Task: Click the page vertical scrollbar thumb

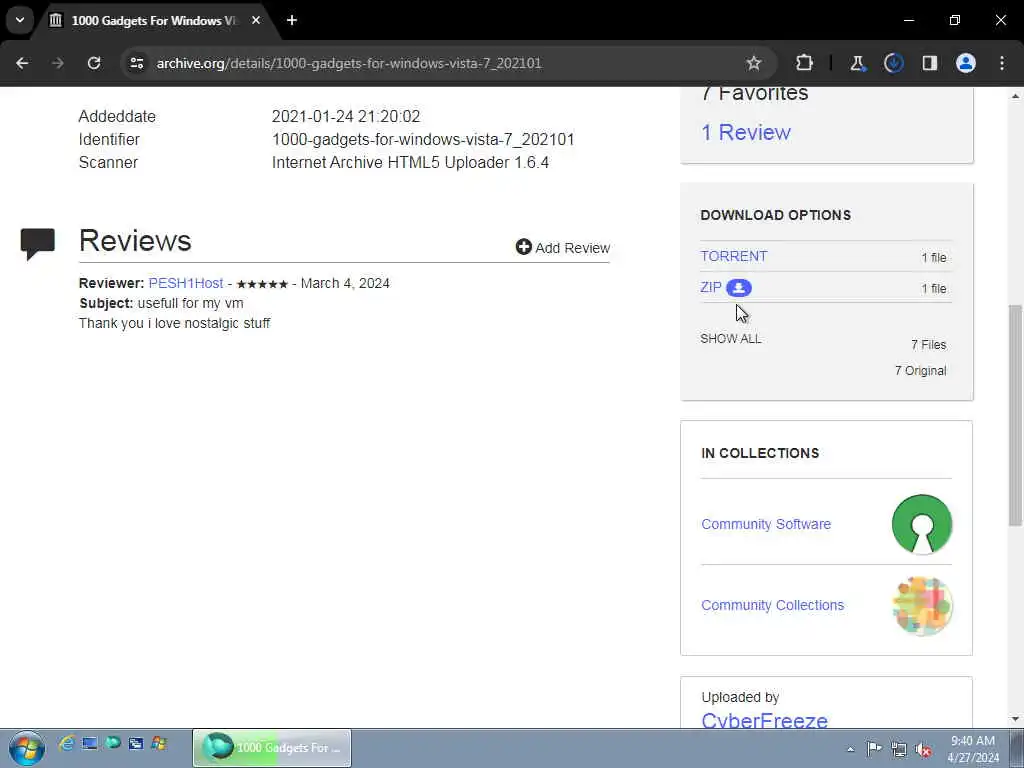Action: point(1015,415)
